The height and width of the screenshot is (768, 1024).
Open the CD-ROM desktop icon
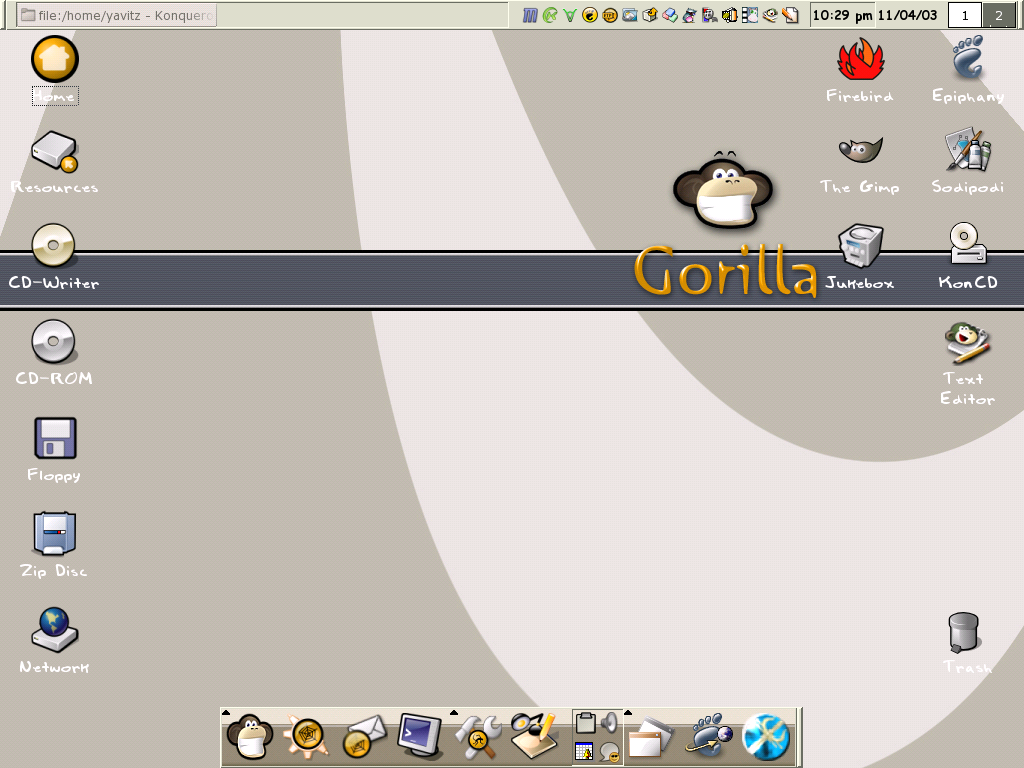click(x=54, y=342)
